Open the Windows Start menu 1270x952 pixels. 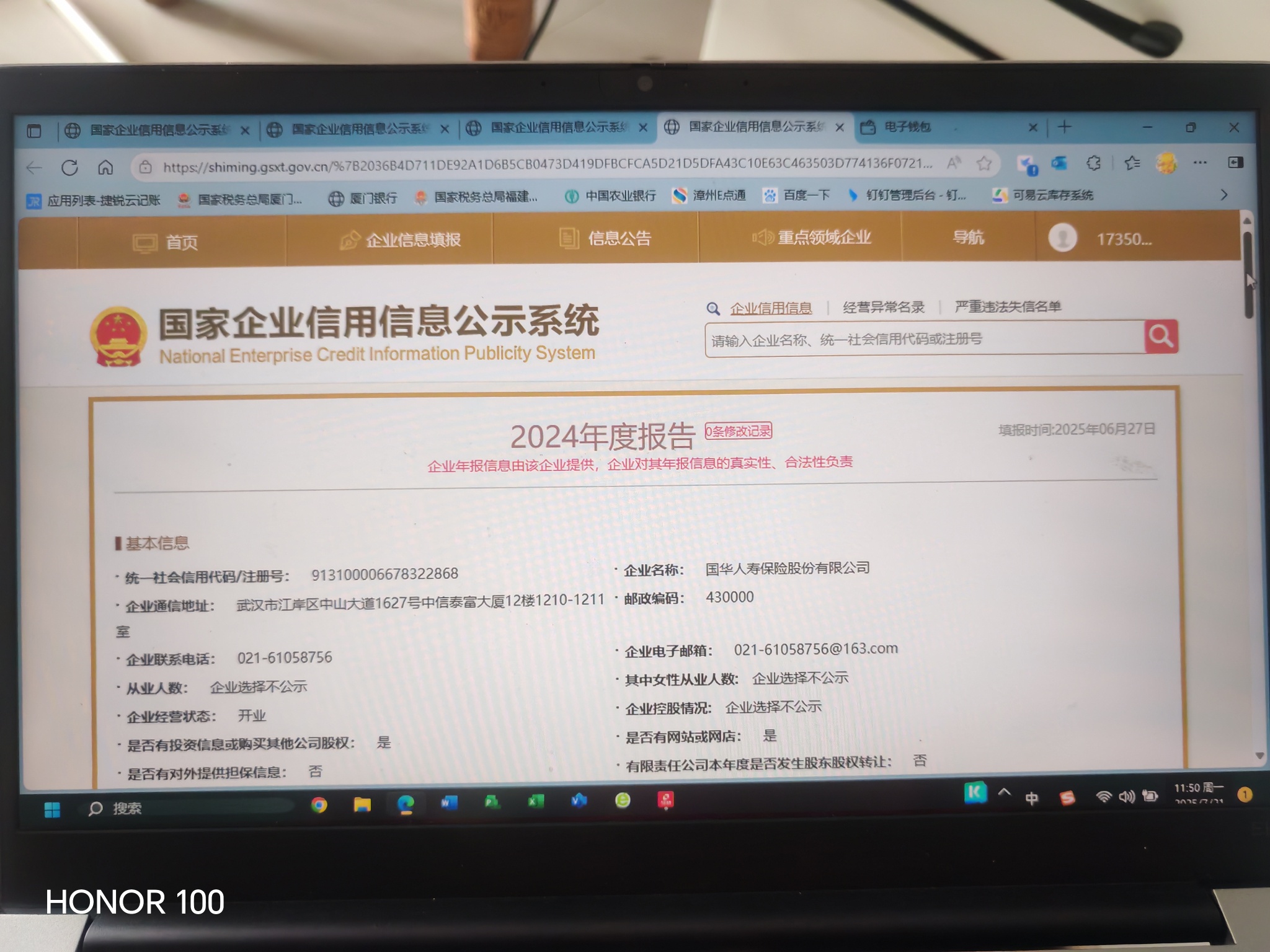(53, 809)
